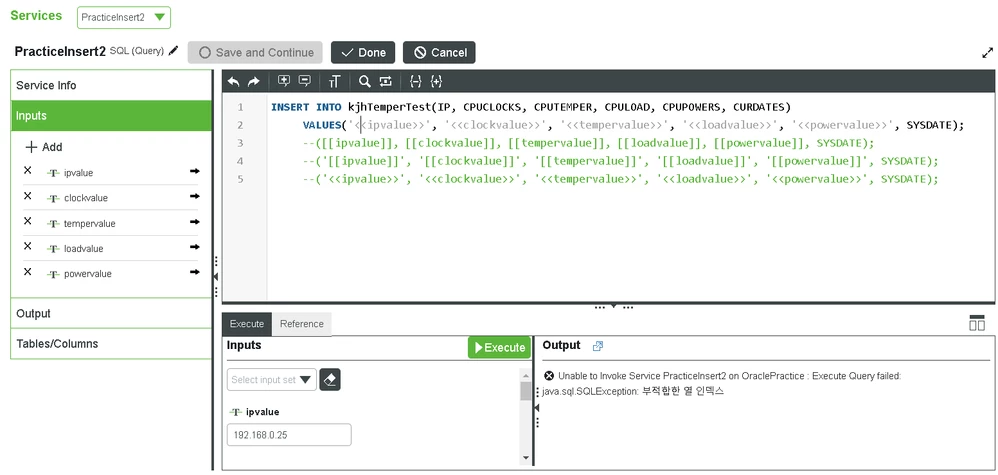The image size is (998, 475).
Task: Remove comment from selected SQL lines
Action: 304,81
